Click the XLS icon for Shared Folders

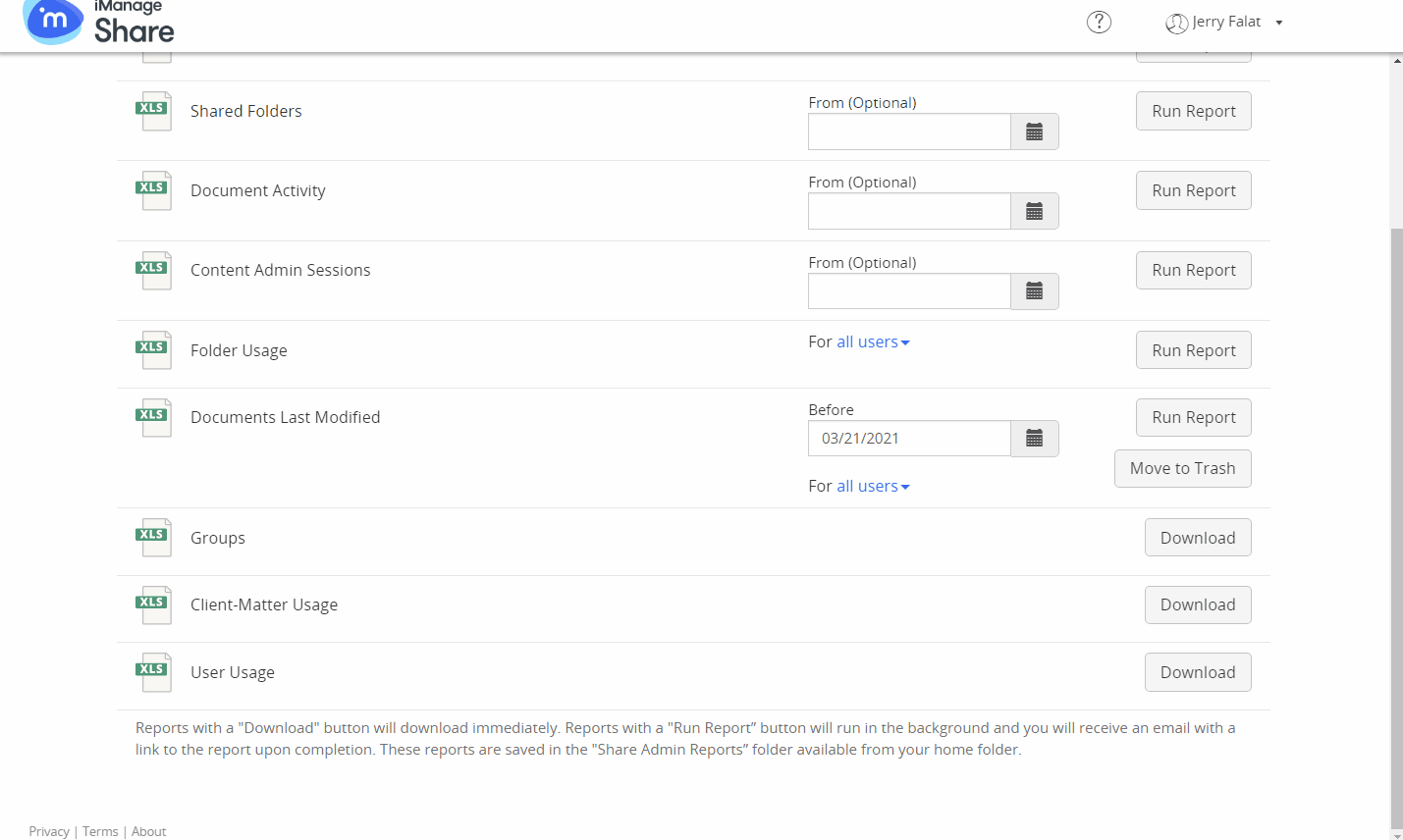point(153,111)
